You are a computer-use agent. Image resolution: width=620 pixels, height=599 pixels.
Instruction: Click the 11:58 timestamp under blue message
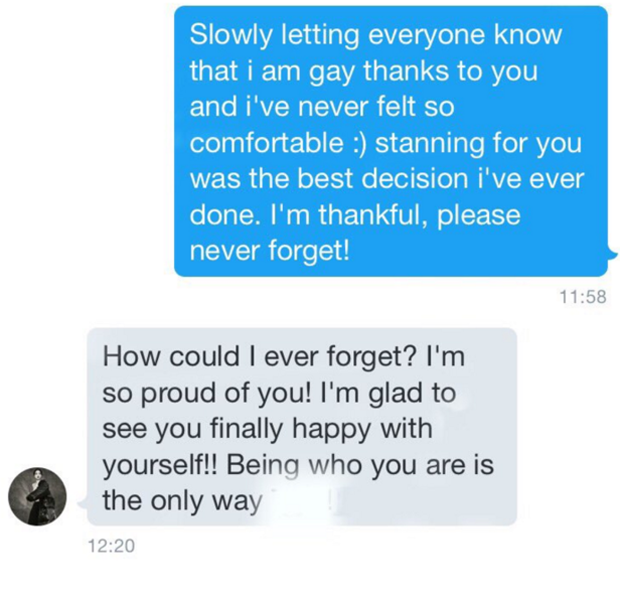point(583,297)
